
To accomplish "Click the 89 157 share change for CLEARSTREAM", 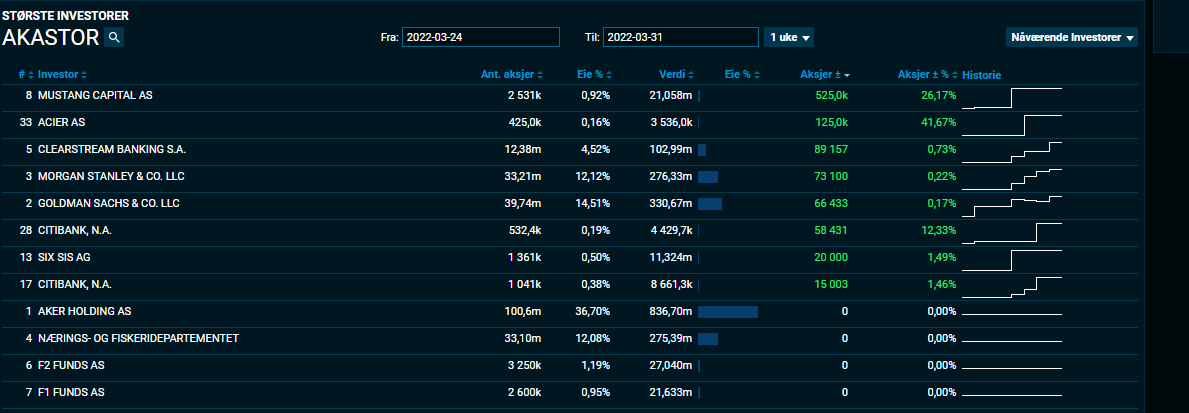I will click(x=830, y=149).
